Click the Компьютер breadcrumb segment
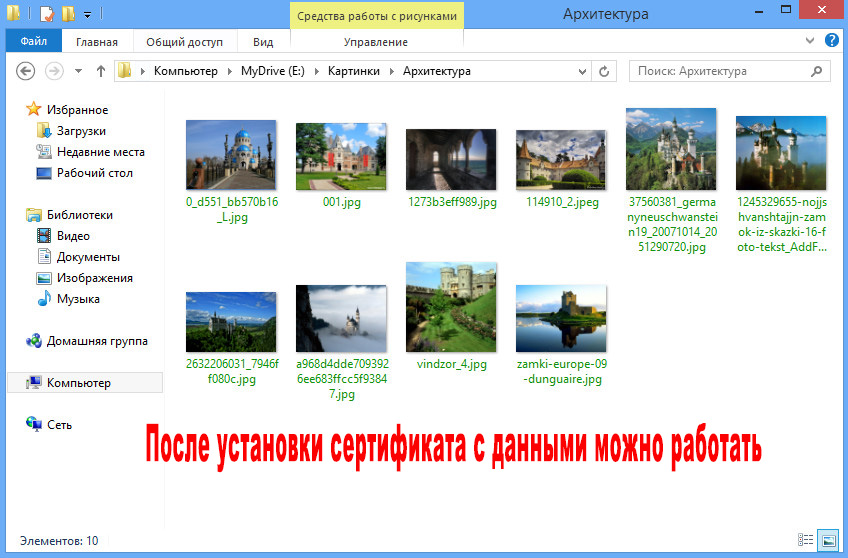The image size is (848, 558). click(186, 71)
